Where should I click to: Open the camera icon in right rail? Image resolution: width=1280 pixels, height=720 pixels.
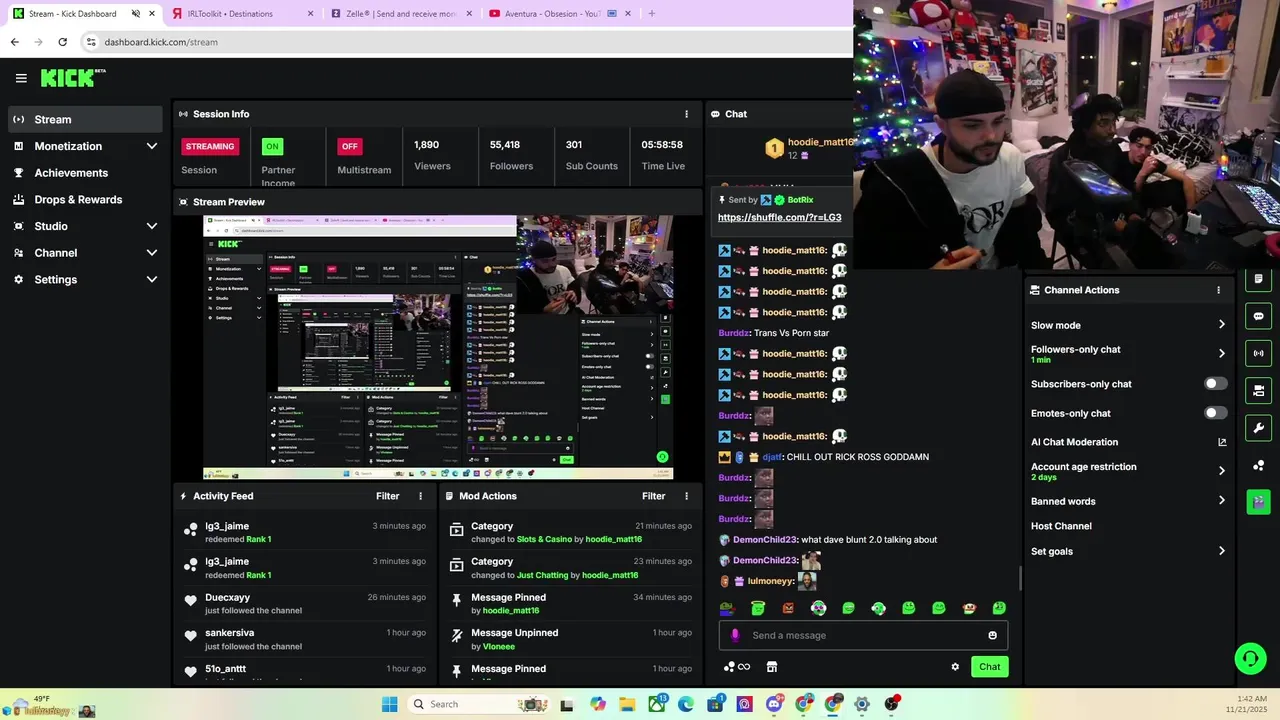click(x=1258, y=390)
